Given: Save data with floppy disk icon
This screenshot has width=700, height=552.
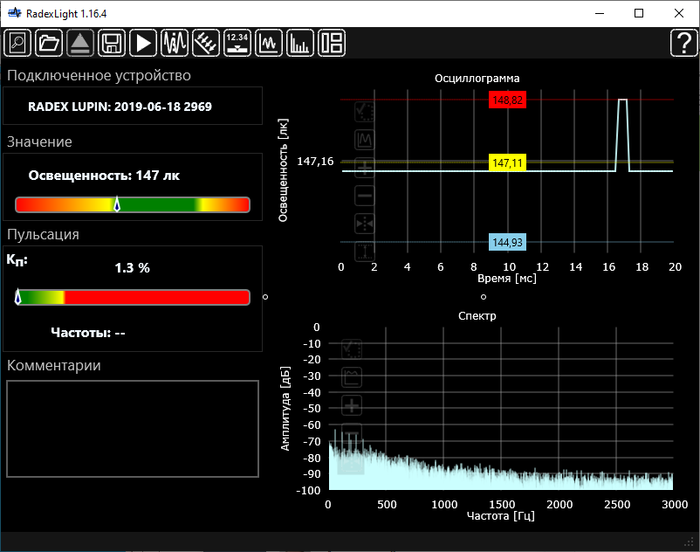Looking at the screenshot, I should [112, 43].
